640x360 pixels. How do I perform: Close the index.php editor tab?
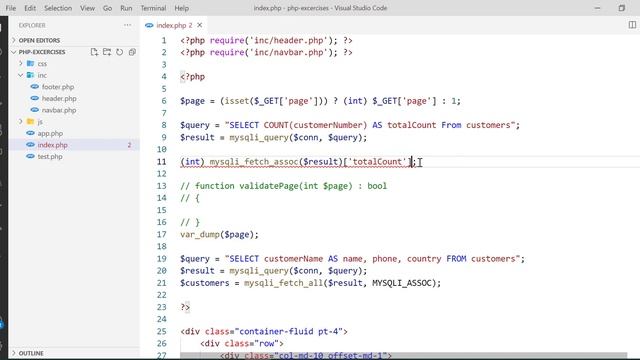[200, 25]
